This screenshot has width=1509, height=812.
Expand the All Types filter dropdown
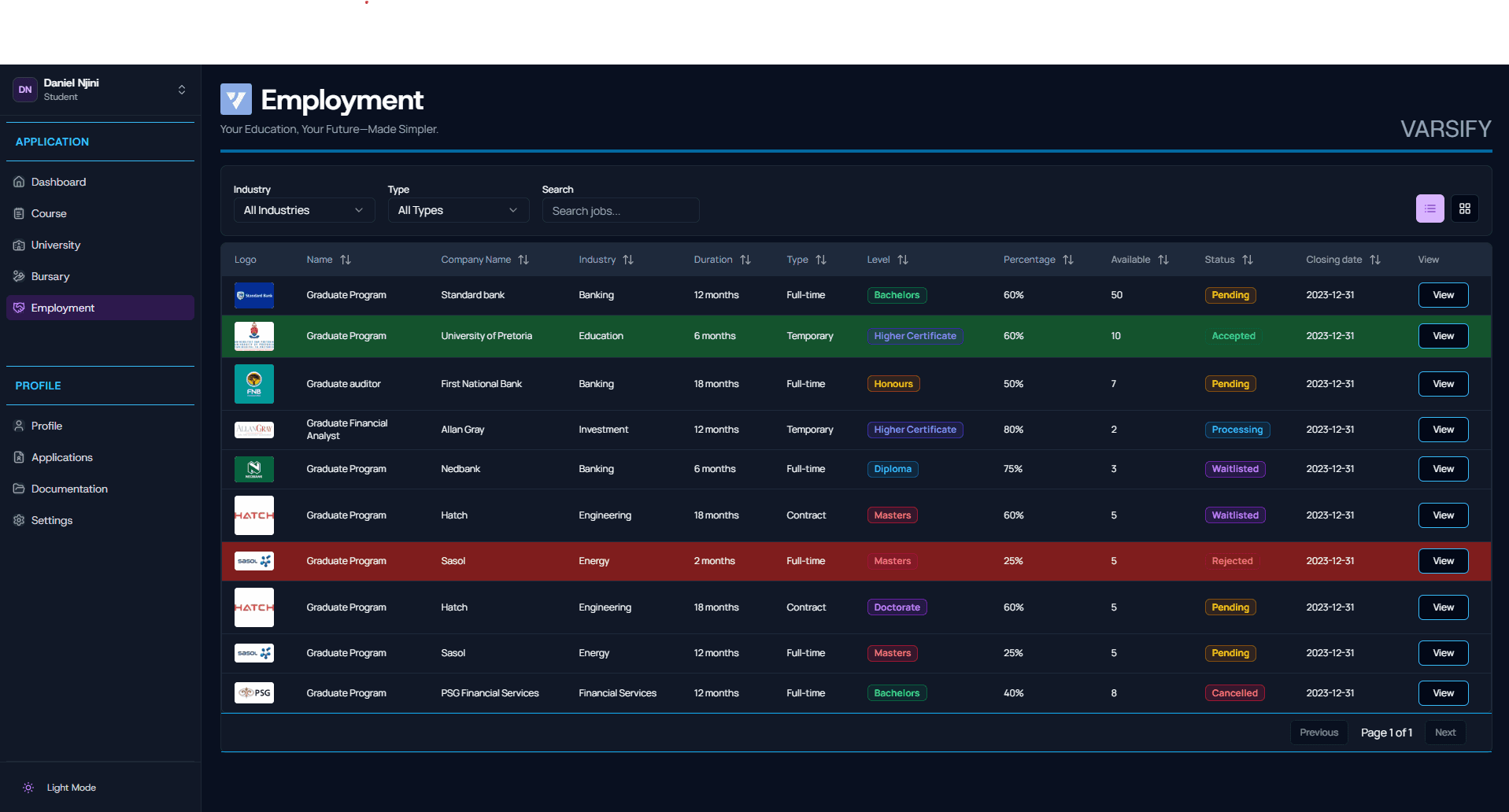coord(457,210)
